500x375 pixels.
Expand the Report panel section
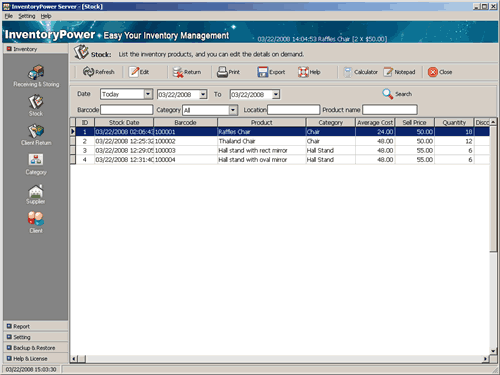[36, 326]
